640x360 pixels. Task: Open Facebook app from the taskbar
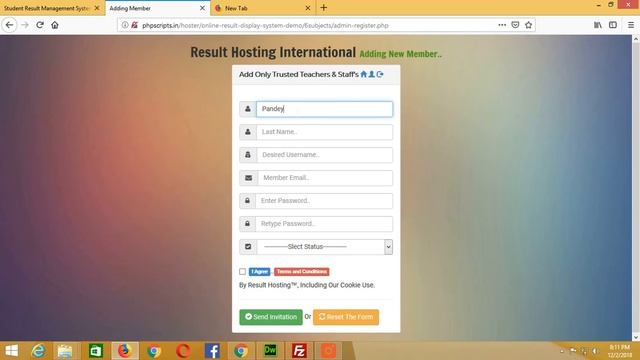tap(212, 351)
